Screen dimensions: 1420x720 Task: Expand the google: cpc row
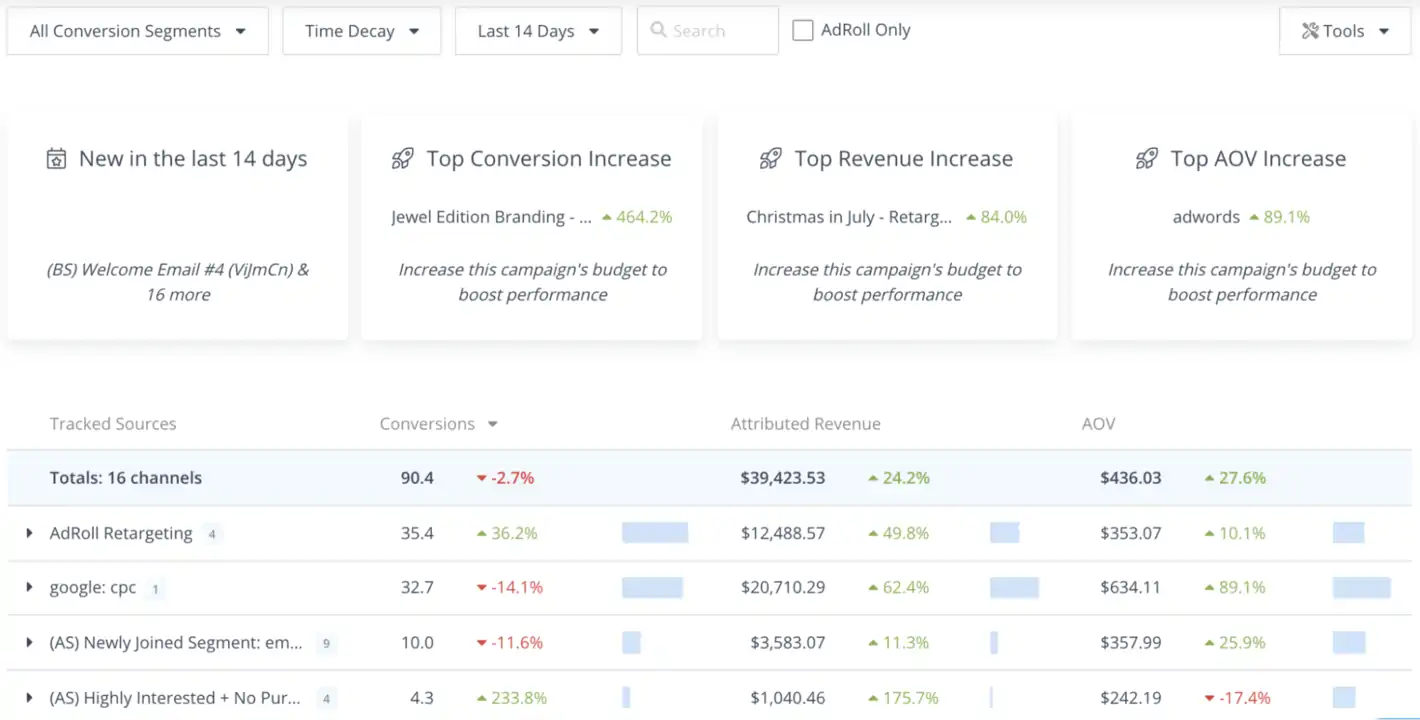pyautogui.click(x=28, y=588)
